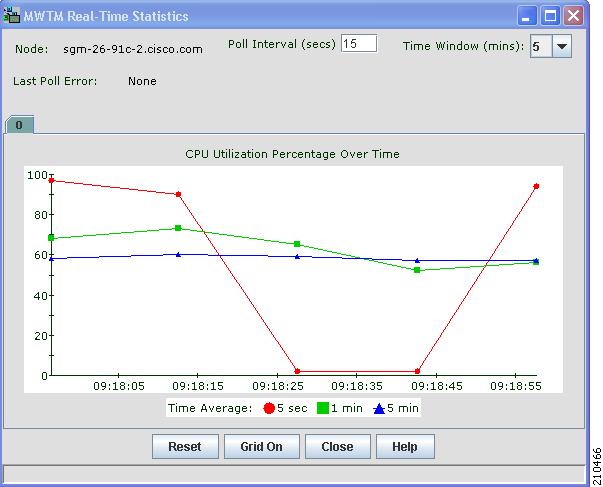Click the 09:18:45 time axis label
Image resolution: width=603 pixels, height=487 pixels.
tap(436, 386)
